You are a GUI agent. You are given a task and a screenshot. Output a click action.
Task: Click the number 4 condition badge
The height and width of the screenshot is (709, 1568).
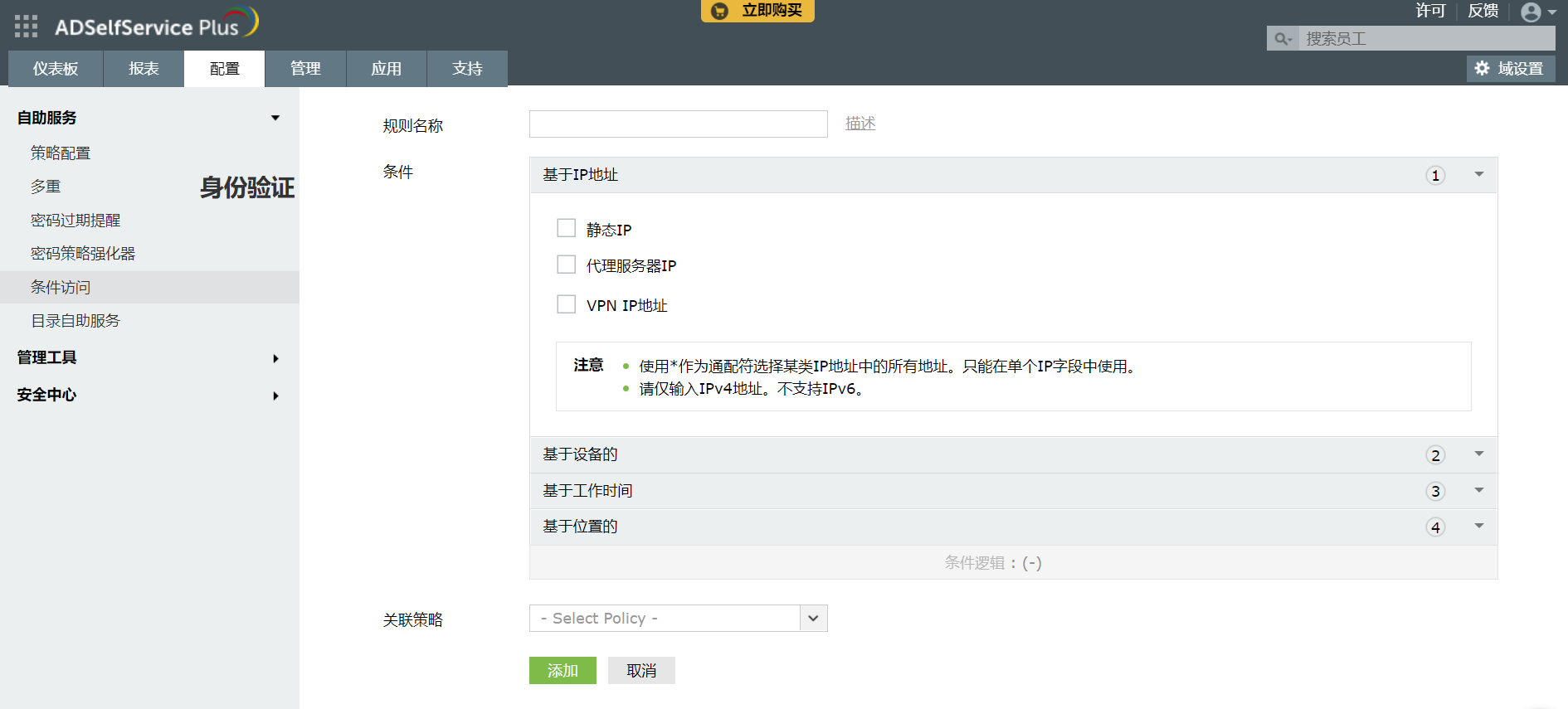coord(1435,527)
